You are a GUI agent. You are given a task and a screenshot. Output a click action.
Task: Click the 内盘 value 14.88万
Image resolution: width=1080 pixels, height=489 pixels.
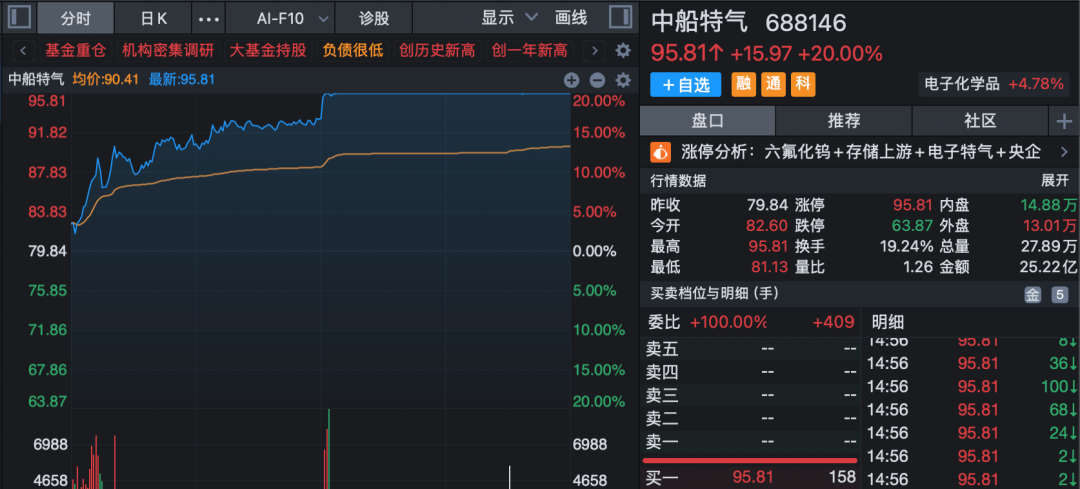[1048, 205]
